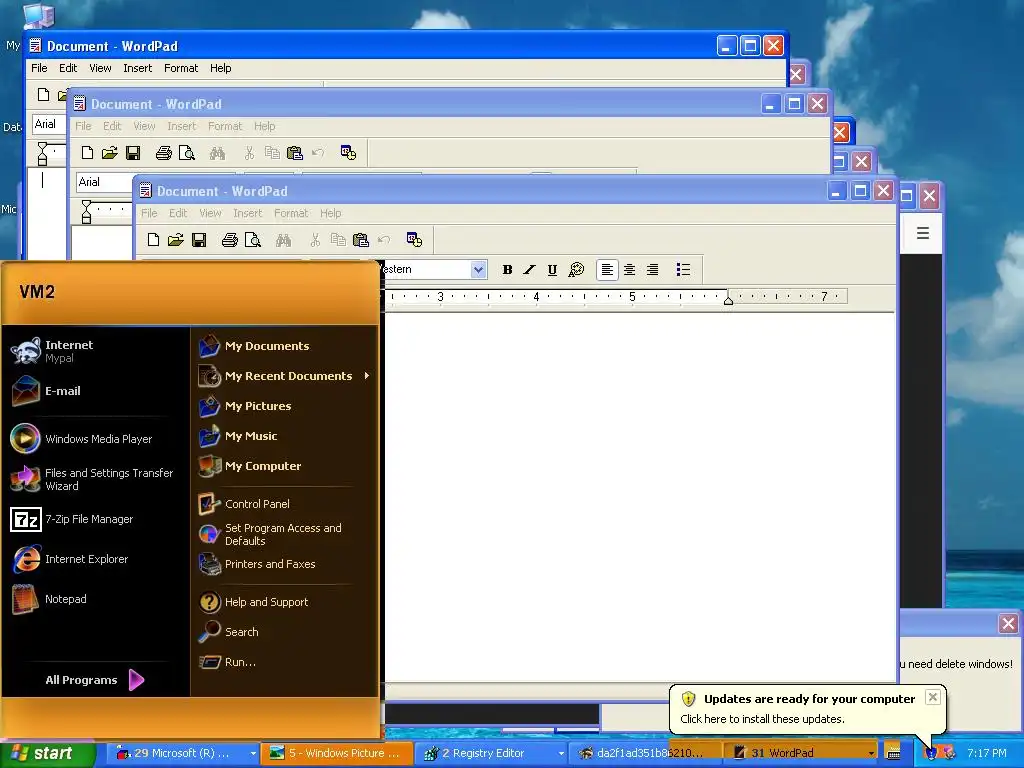Viewport: 1024px width, 768px height.
Task: Click Arial font box in rearmost WordPad
Action: pos(50,124)
